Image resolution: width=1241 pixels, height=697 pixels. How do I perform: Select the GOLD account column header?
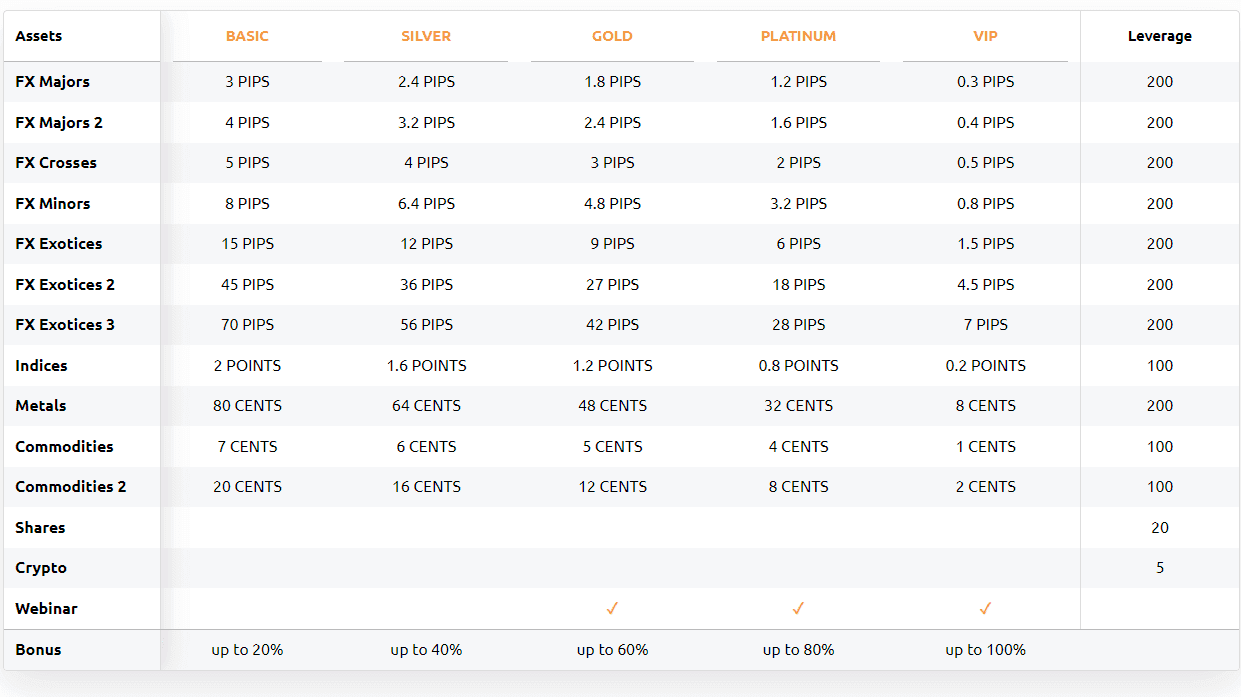(612, 36)
